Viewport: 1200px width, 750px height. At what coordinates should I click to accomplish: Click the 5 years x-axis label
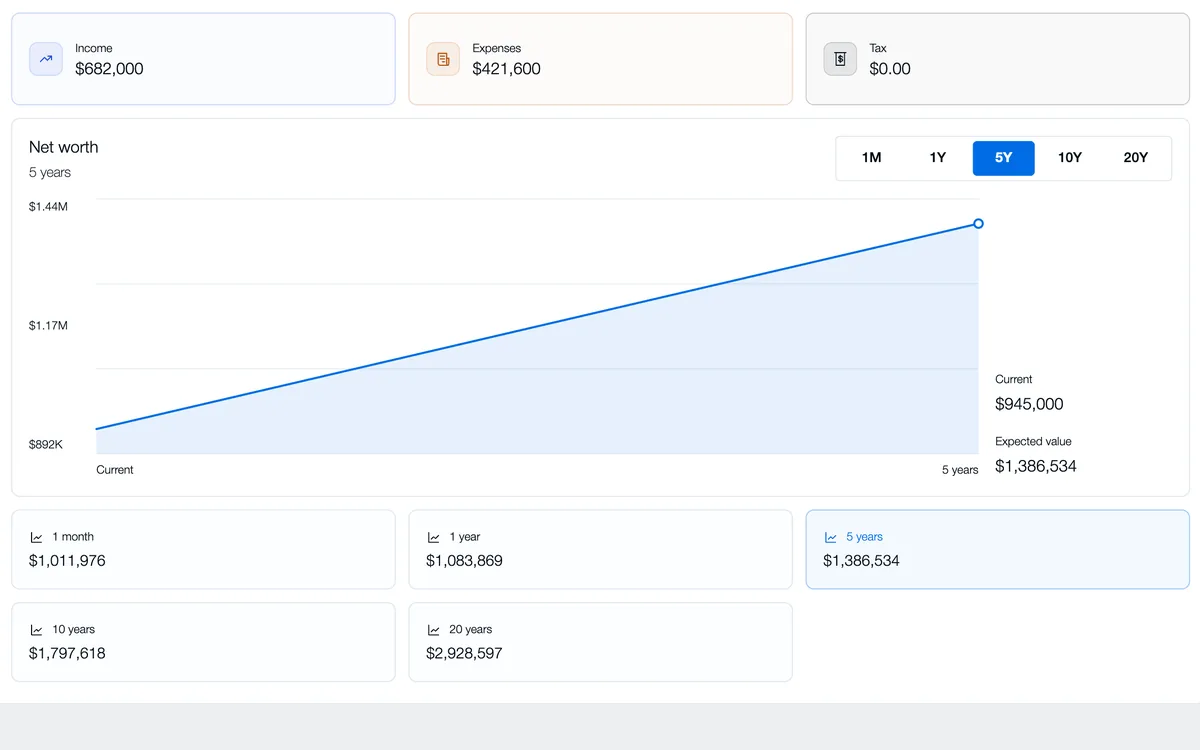coord(960,470)
